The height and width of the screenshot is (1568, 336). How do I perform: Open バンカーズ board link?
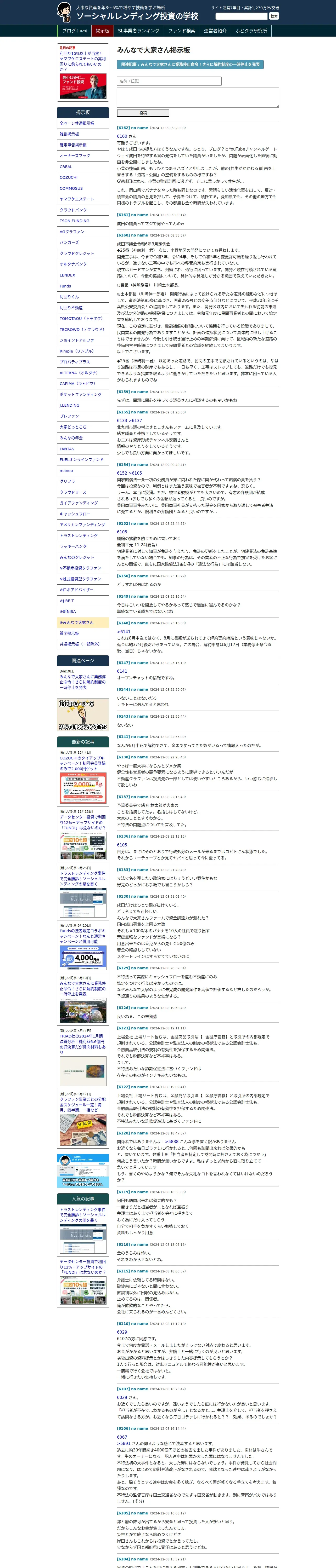[x=83, y=242]
